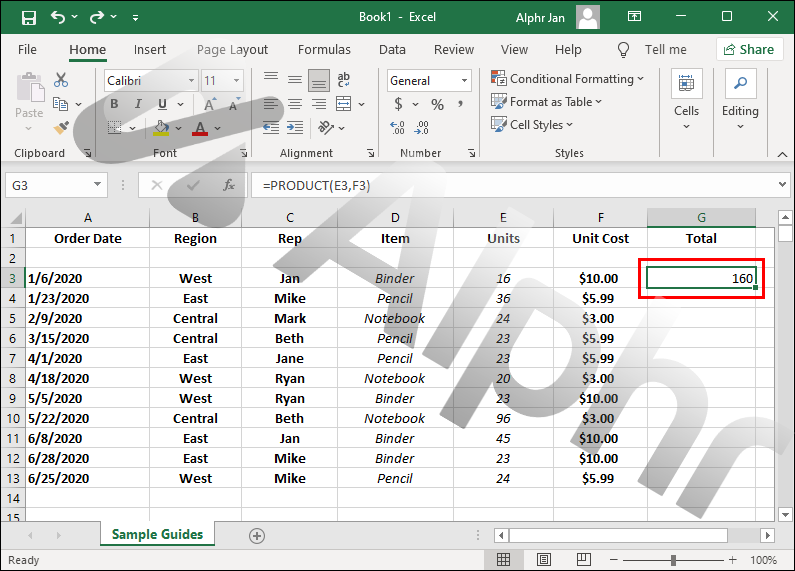Open the Formulas ribbon tab

point(324,50)
